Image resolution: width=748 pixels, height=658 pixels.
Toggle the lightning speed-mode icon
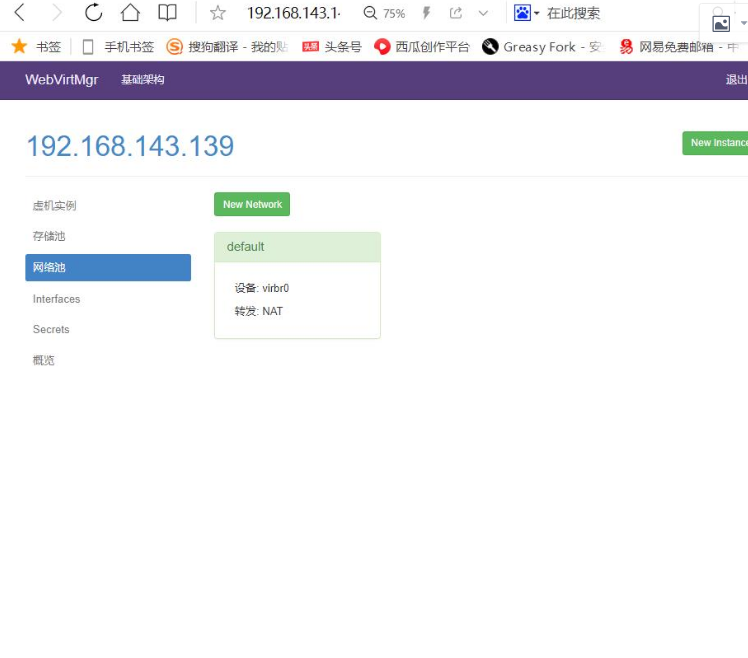click(426, 13)
